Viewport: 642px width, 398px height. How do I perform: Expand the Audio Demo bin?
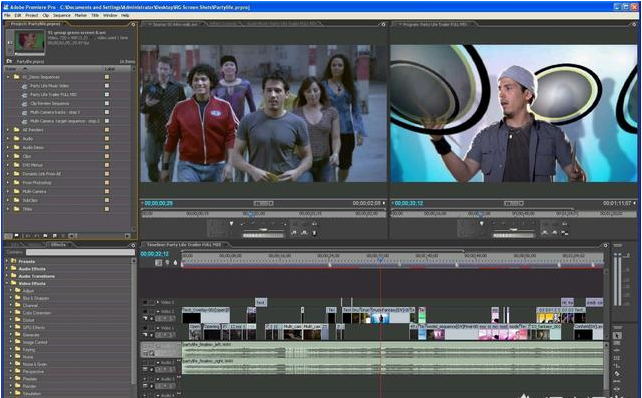coord(8,147)
